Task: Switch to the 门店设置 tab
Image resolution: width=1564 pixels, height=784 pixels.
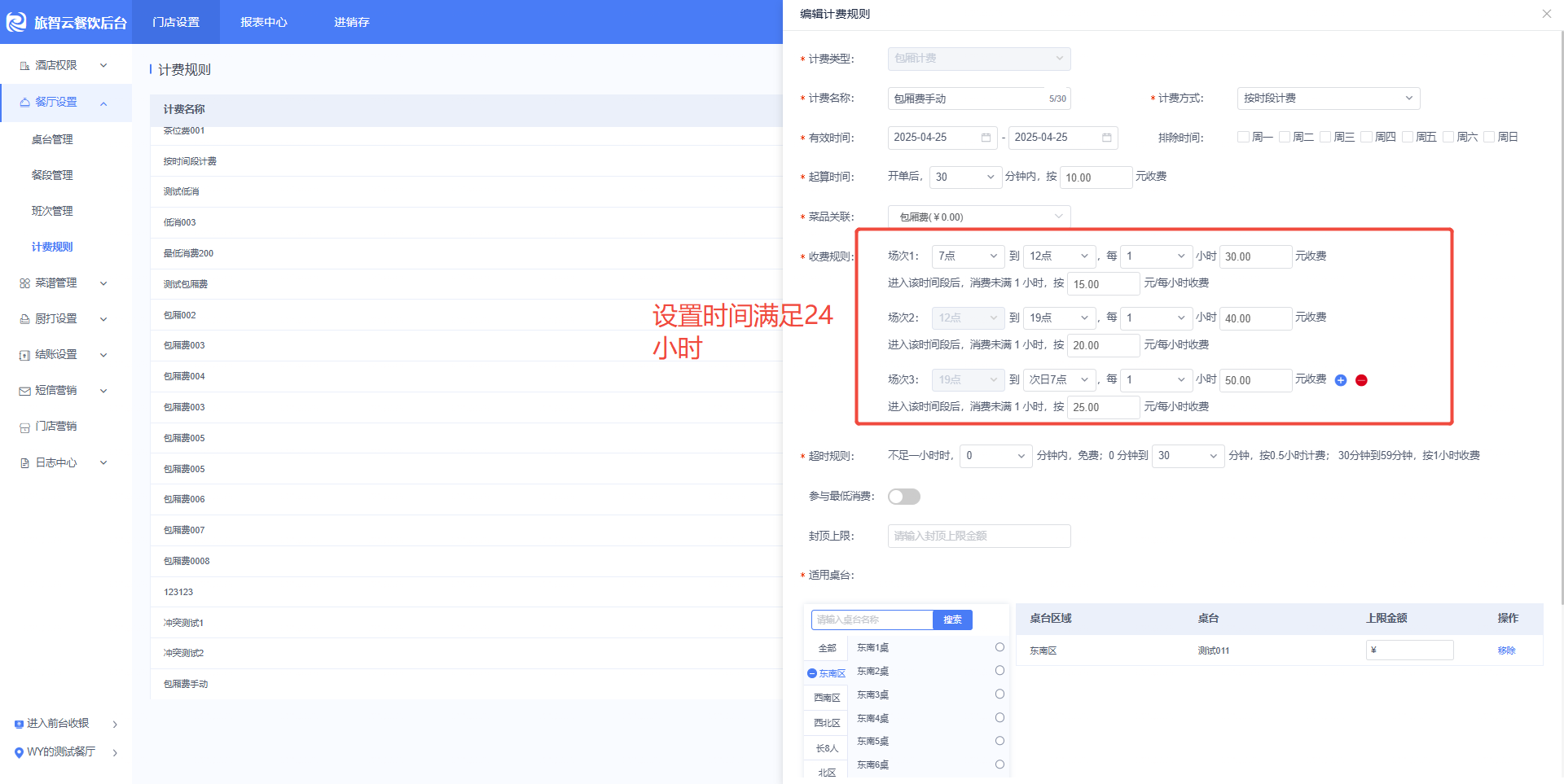Action: coord(176,22)
